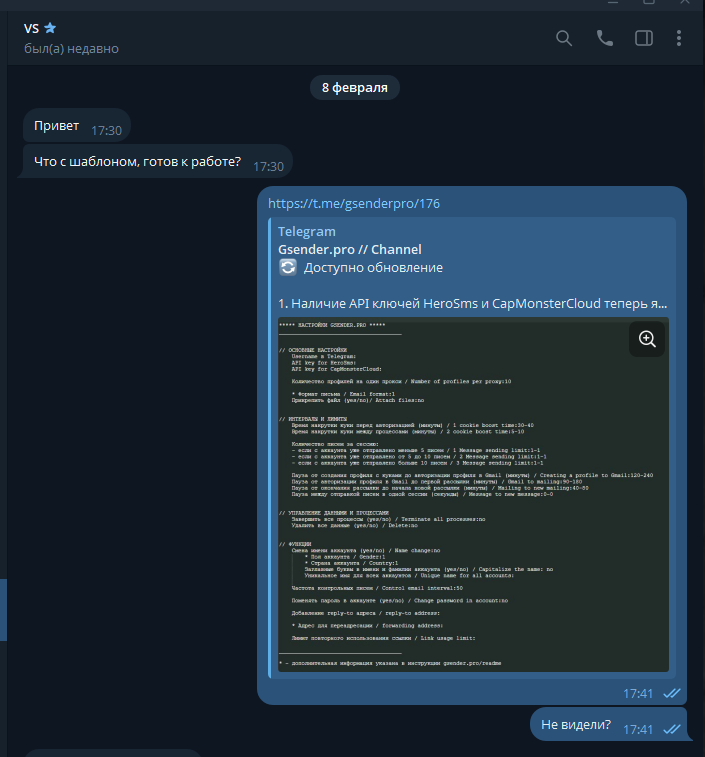
Task: Toggle the right info side panel
Action: pos(644,38)
